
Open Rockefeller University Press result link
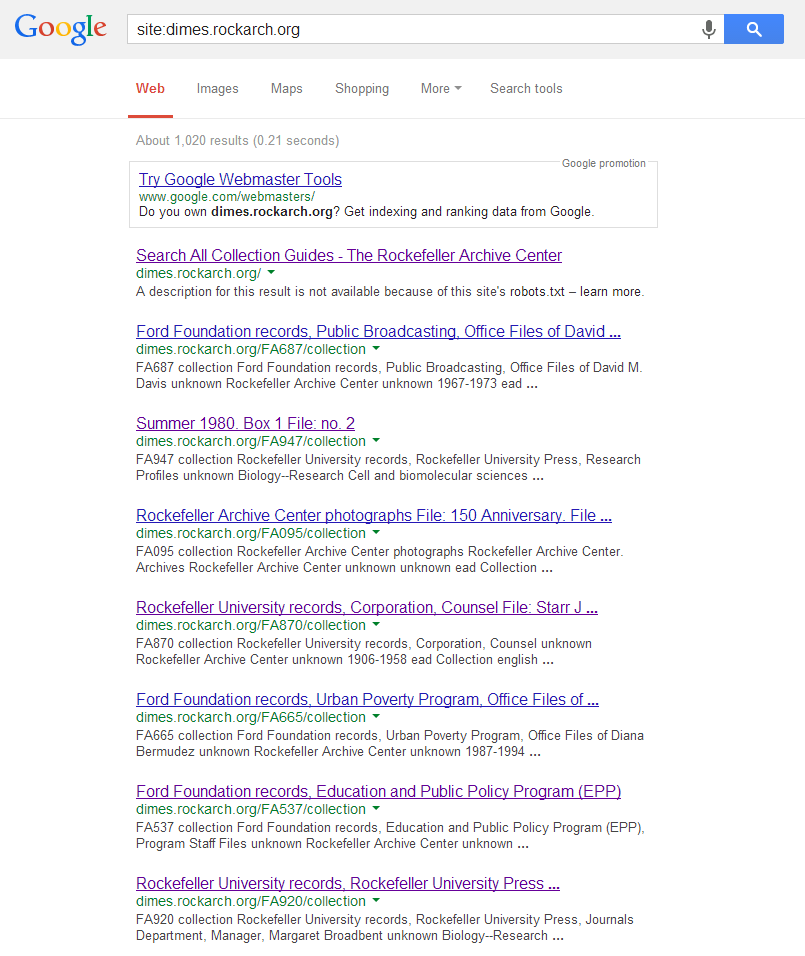(348, 884)
